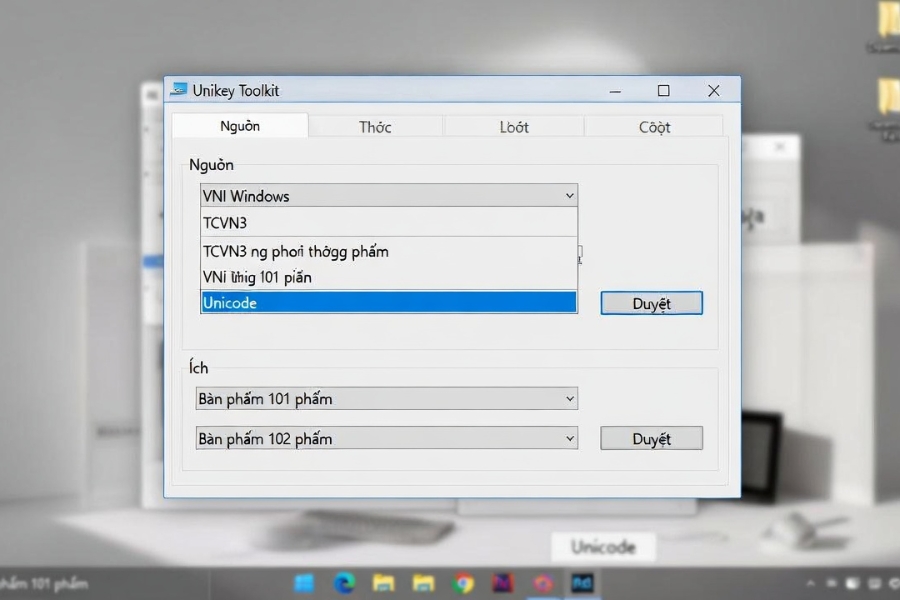
Task: Switch to the Côột tab
Action: pos(654,126)
